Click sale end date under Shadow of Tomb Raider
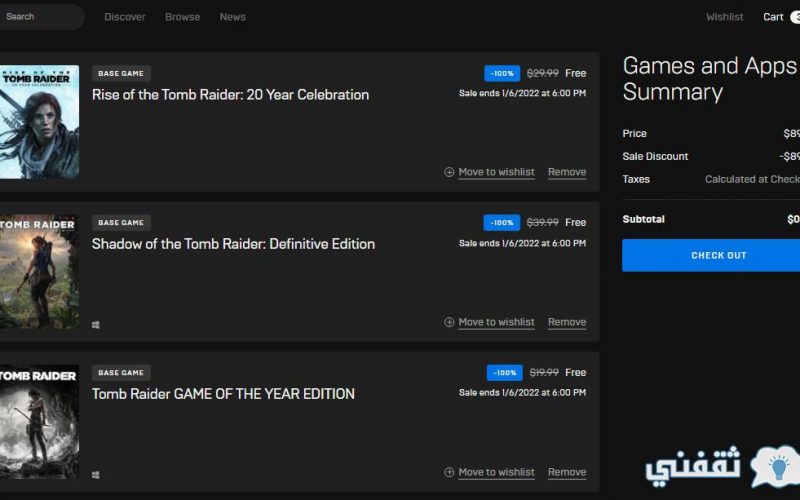This screenshot has height=500, width=800. 522,243
